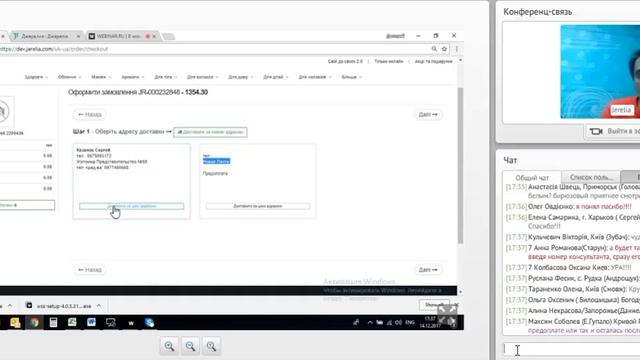Click the magnifier icon in the address bar

coord(434,49)
